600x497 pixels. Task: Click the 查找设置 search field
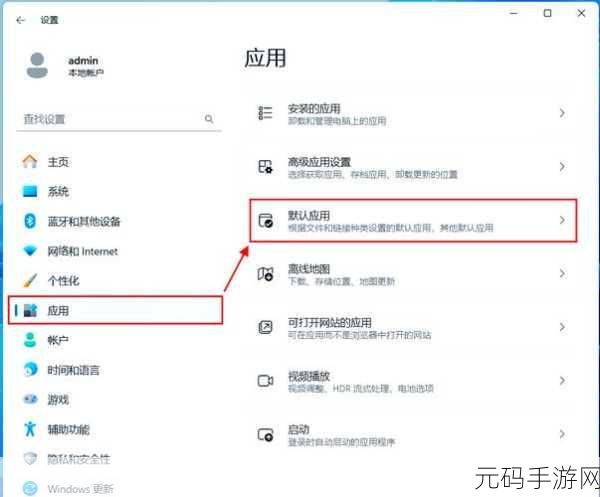[x=119, y=119]
